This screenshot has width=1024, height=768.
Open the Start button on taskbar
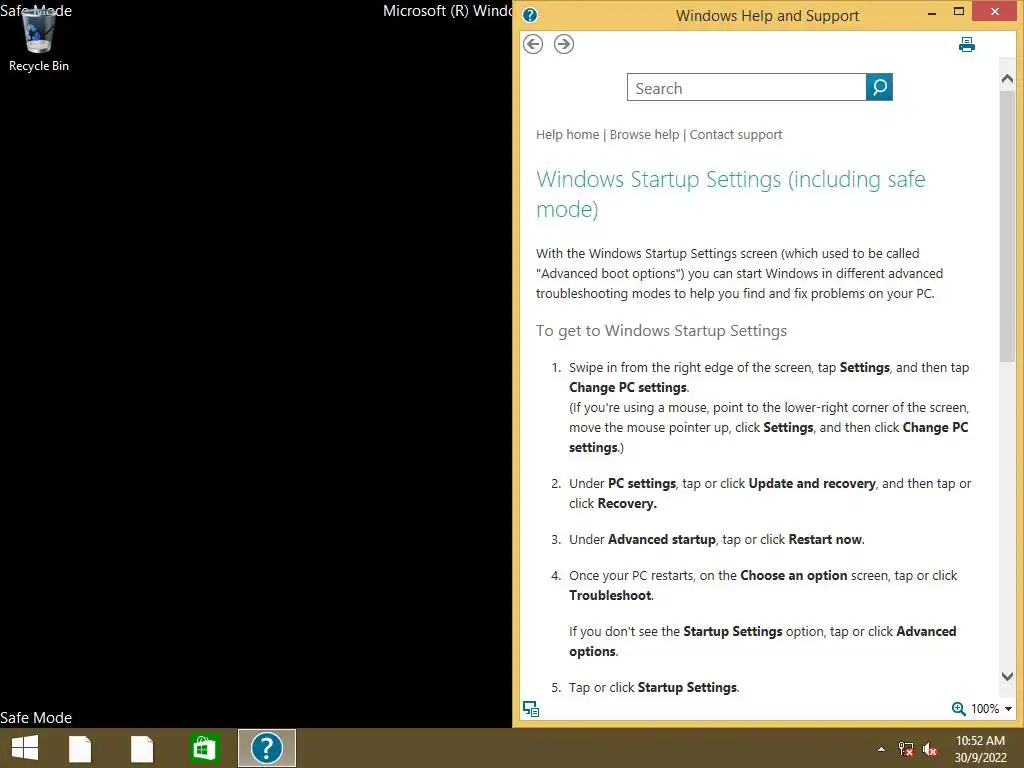pos(25,748)
